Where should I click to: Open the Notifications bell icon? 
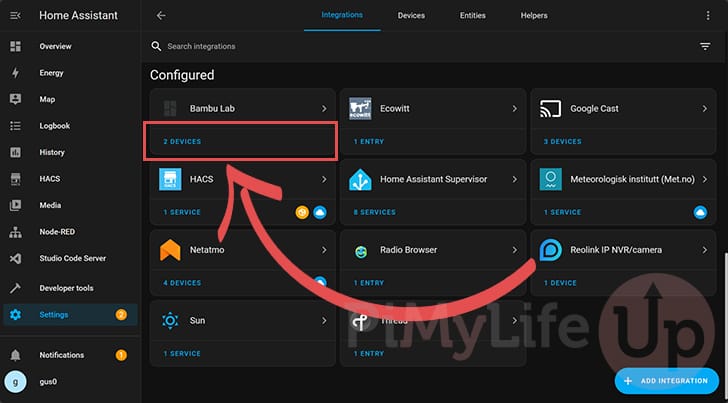(x=15, y=355)
